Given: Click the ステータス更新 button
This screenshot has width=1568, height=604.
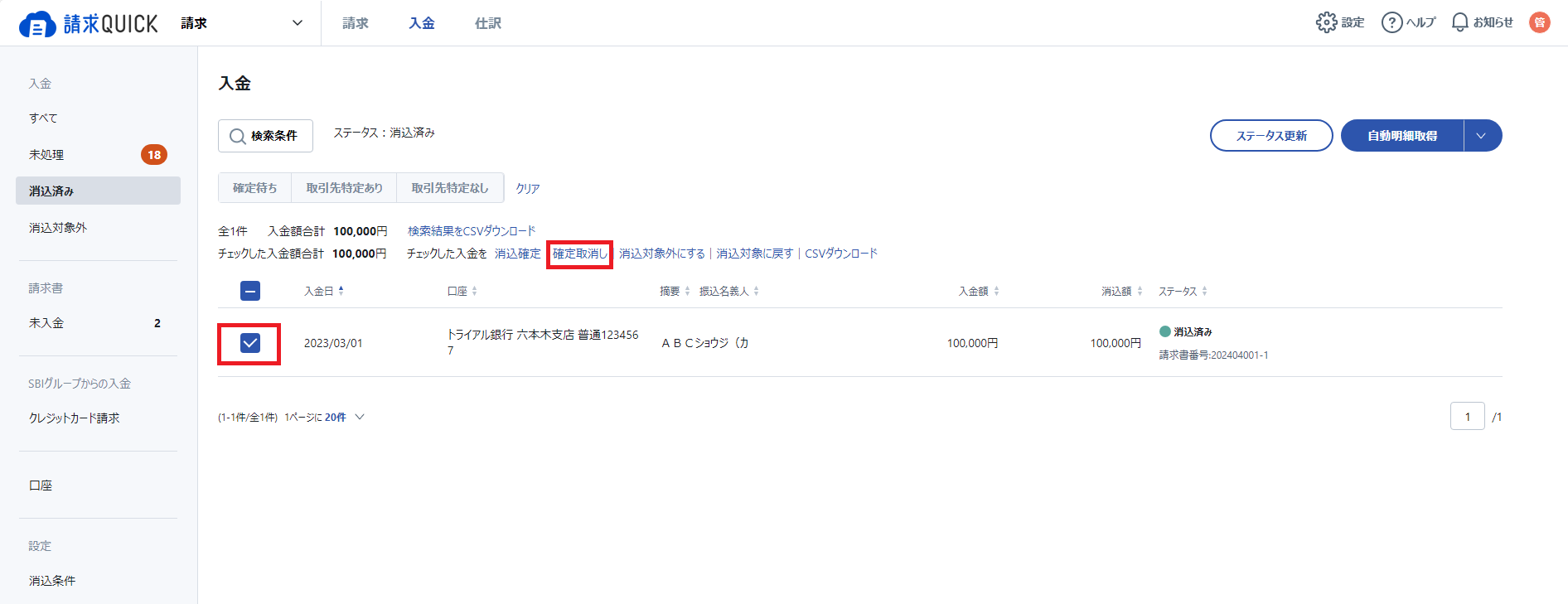Looking at the screenshot, I should click(x=1271, y=136).
